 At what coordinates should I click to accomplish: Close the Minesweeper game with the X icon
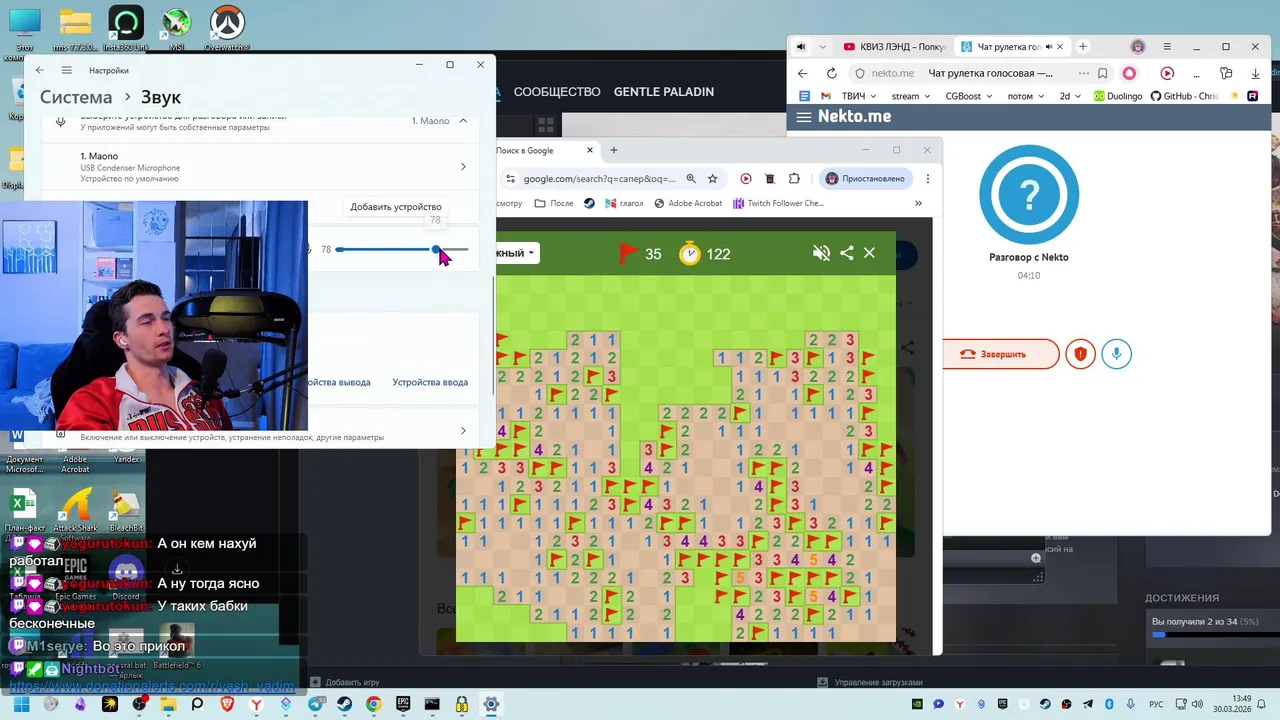click(x=869, y=253)
